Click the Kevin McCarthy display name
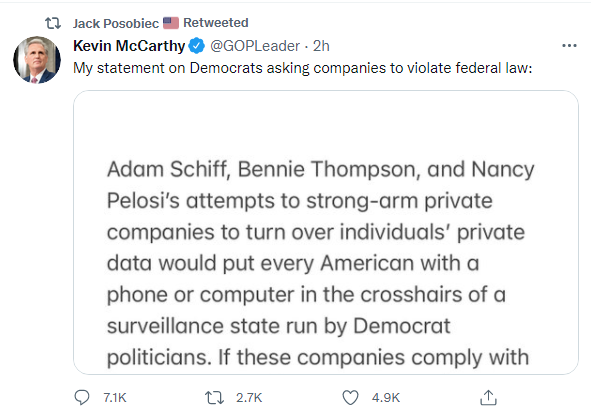Viewport: 591px width, 415px height. coord(129,46)
